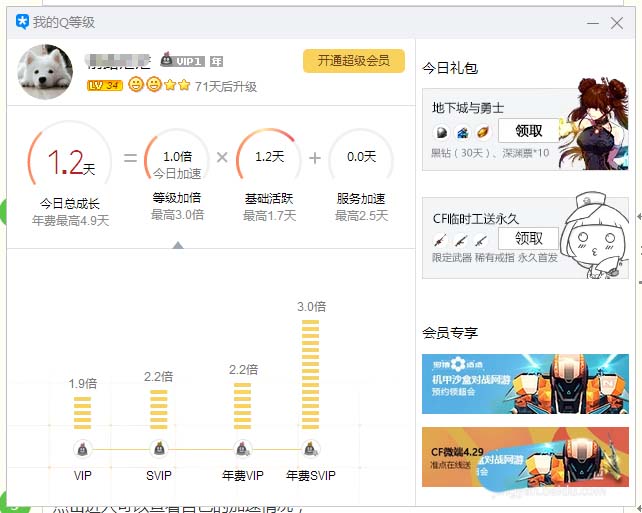This screenshot has height=513, width=642.
Task: Click the 地下城与勇士 title
Action: [468, 108]
